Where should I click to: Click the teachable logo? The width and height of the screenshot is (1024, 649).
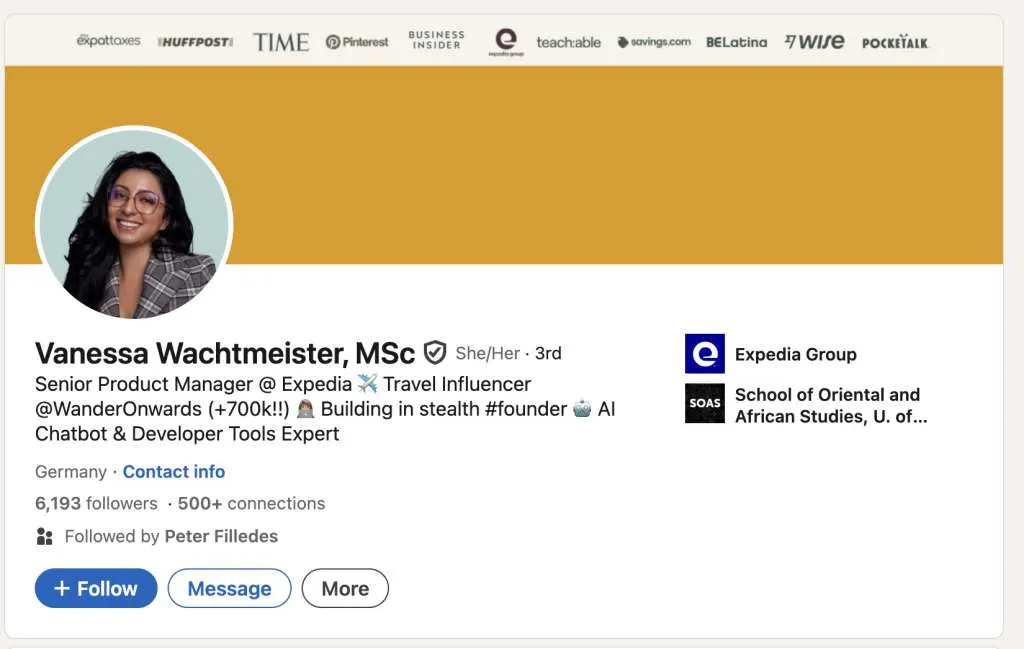click(569, 42)
